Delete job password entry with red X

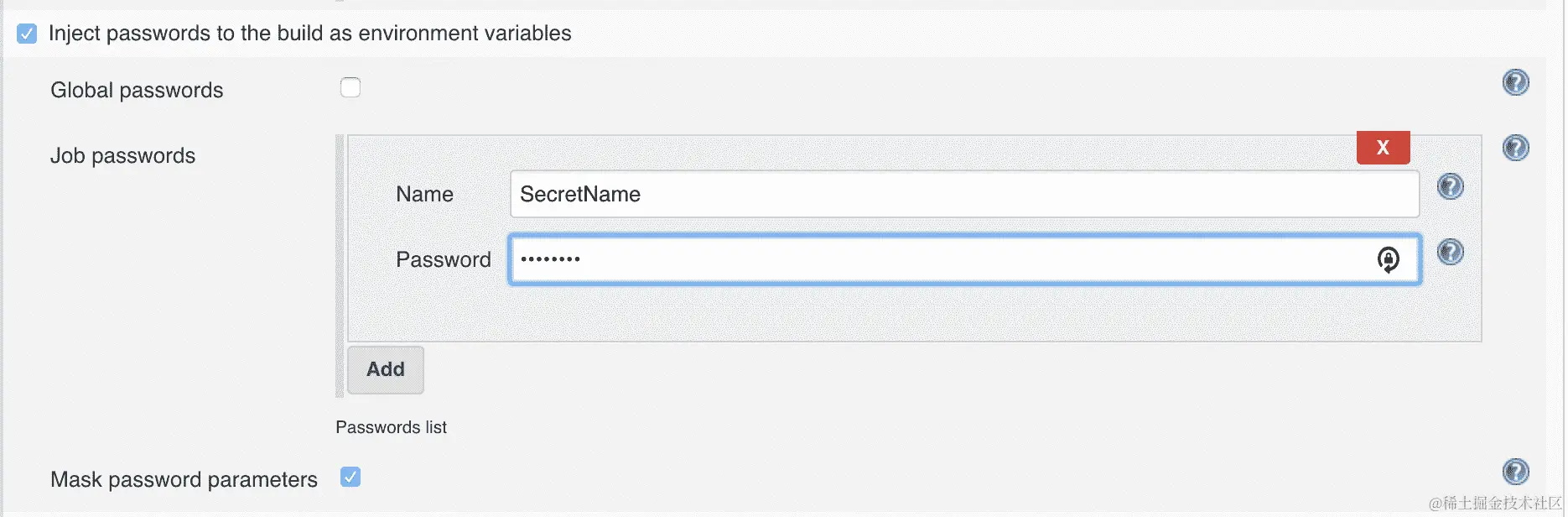(x=1383, y=148)
